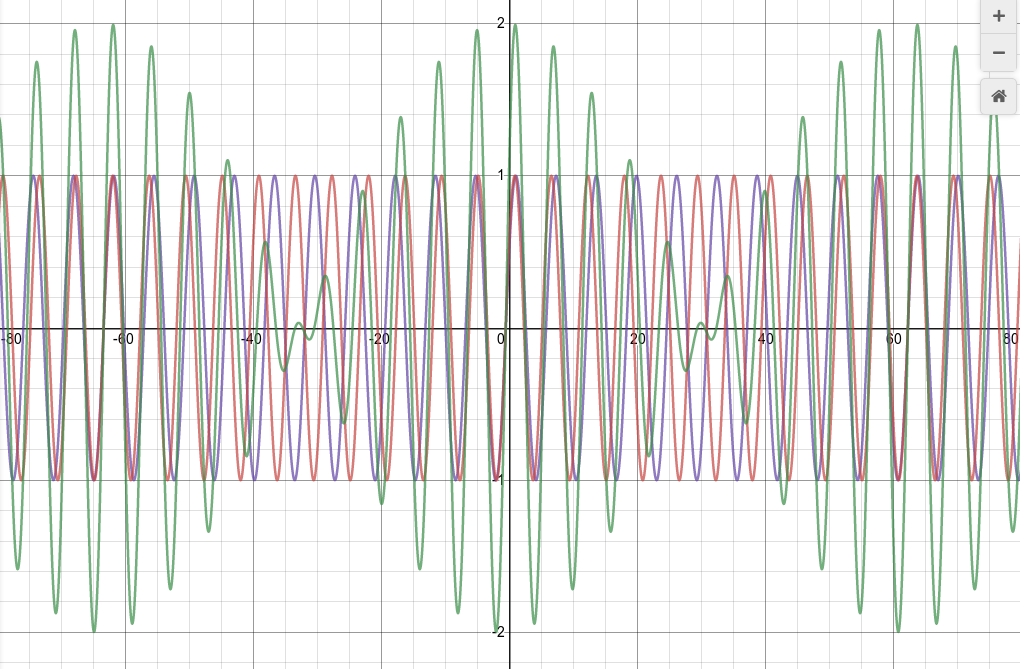The width and height of the screenshot is (1020, 669).
Task: Click the origin label 0
Action: pyautogui.click(x=501, y=339)
